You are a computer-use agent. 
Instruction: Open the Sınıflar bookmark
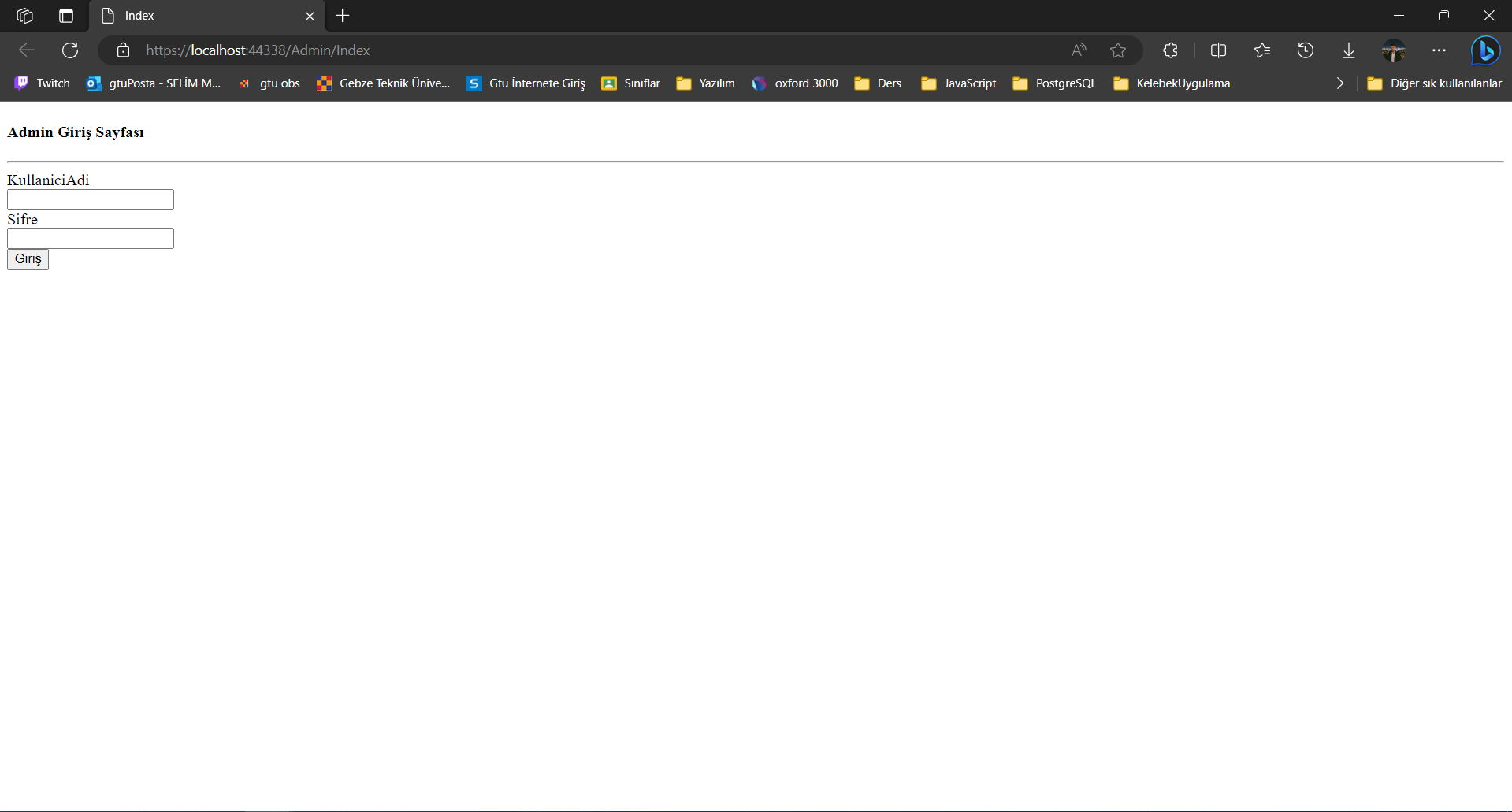coord(630,83)
